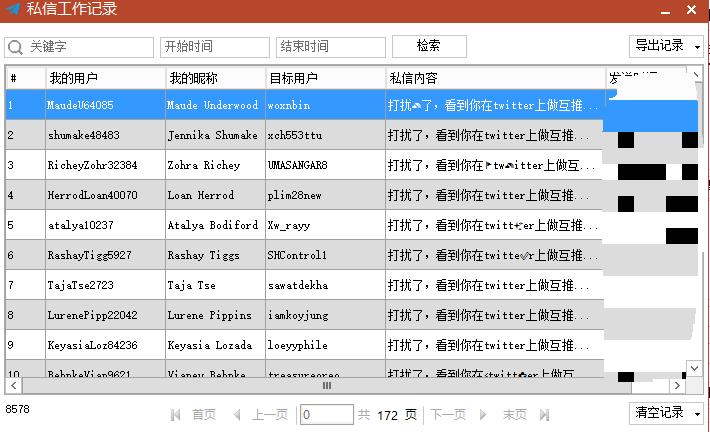The width and height of the screenshot is (710, 432).
Task: Open the 清空记录 clear dropdown
Action: tap(667, 413)
